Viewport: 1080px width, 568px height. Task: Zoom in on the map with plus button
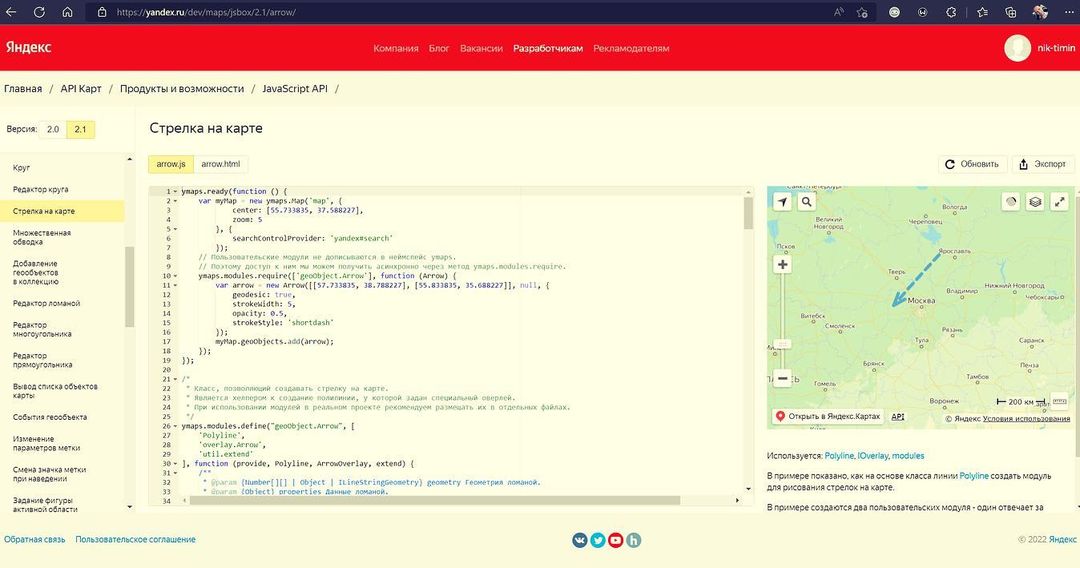click(x=782, y=264)
